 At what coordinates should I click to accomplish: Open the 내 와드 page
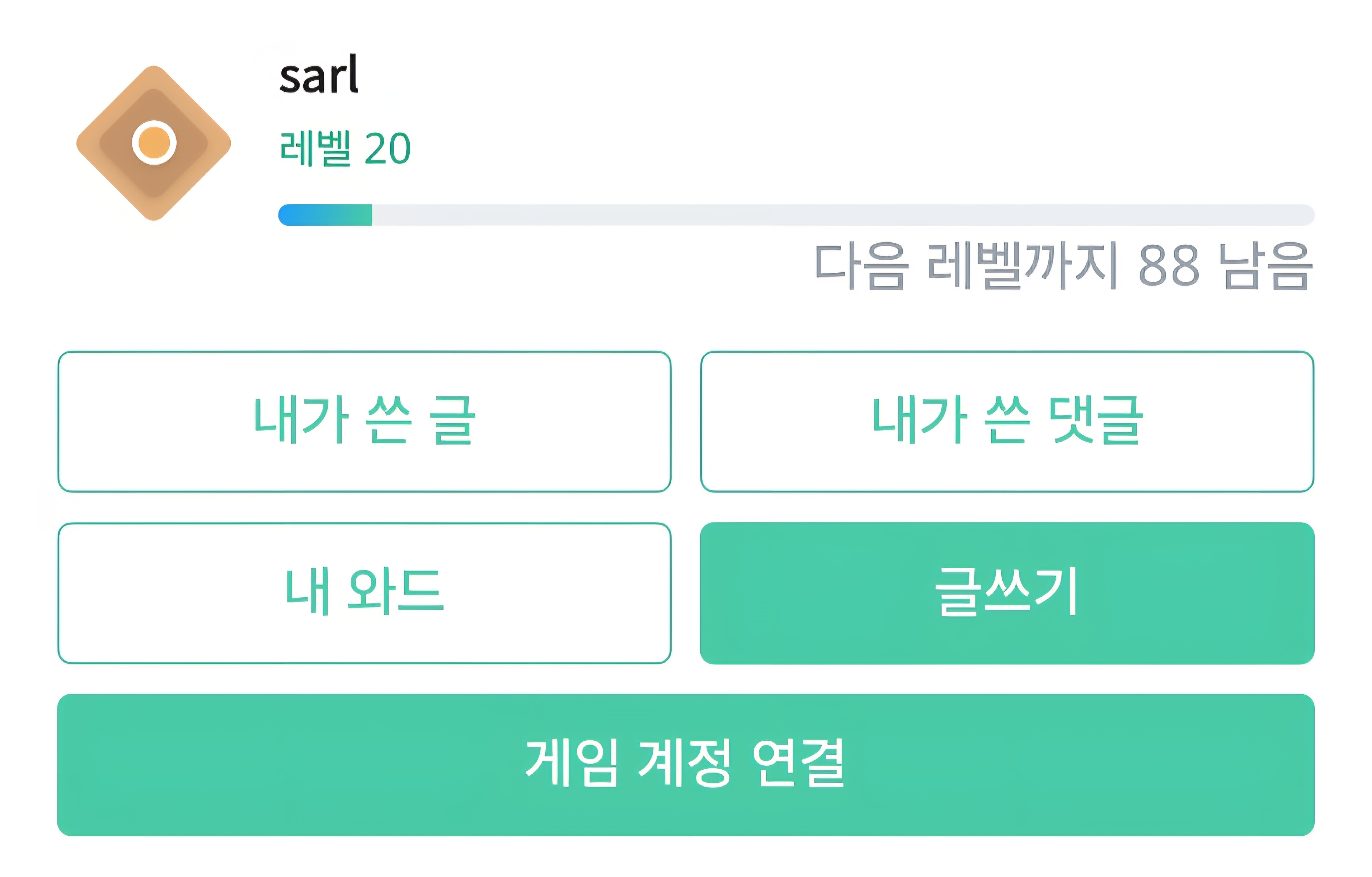click(x=364, y=593)
